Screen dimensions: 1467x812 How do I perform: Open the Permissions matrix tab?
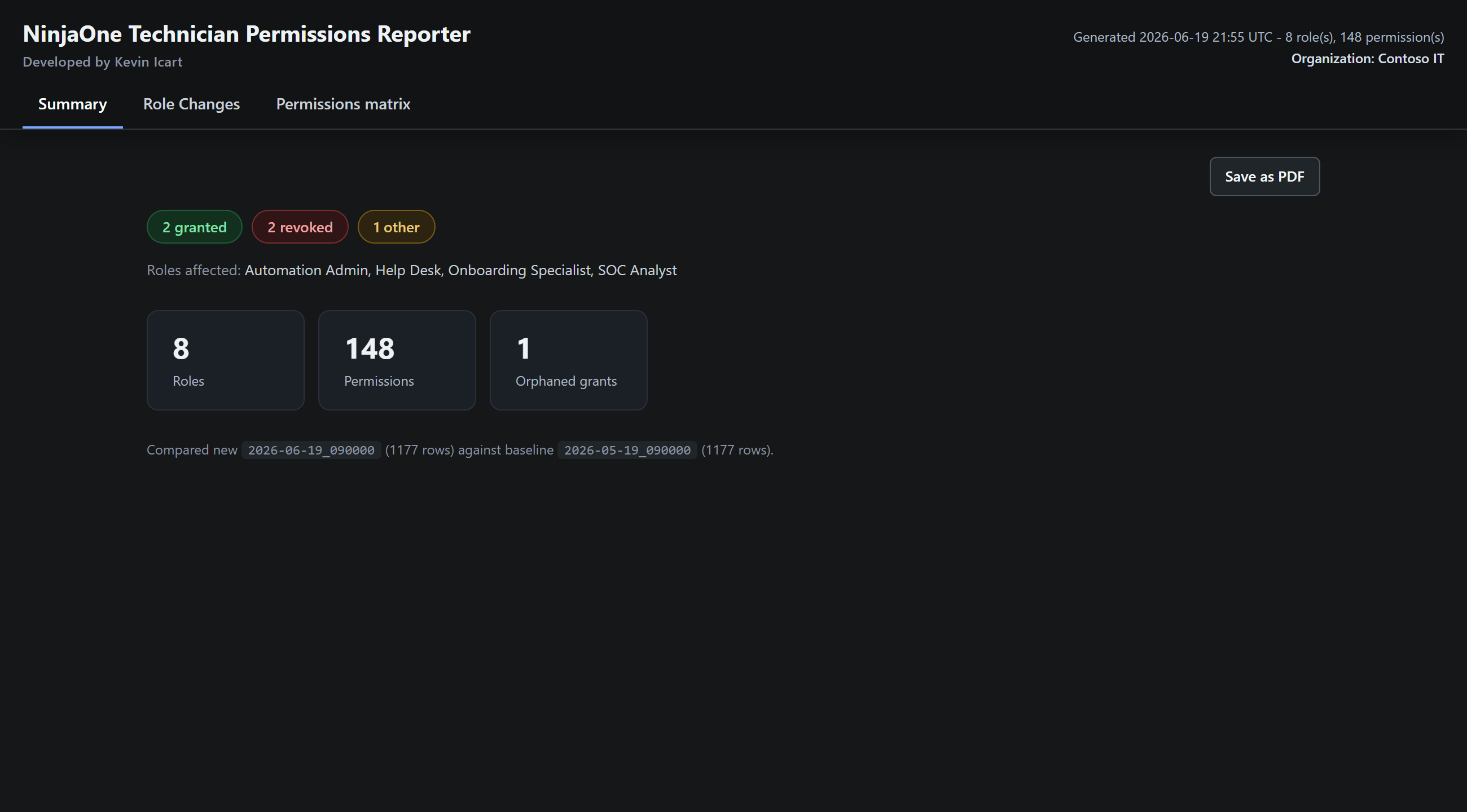tap(343, 104)
